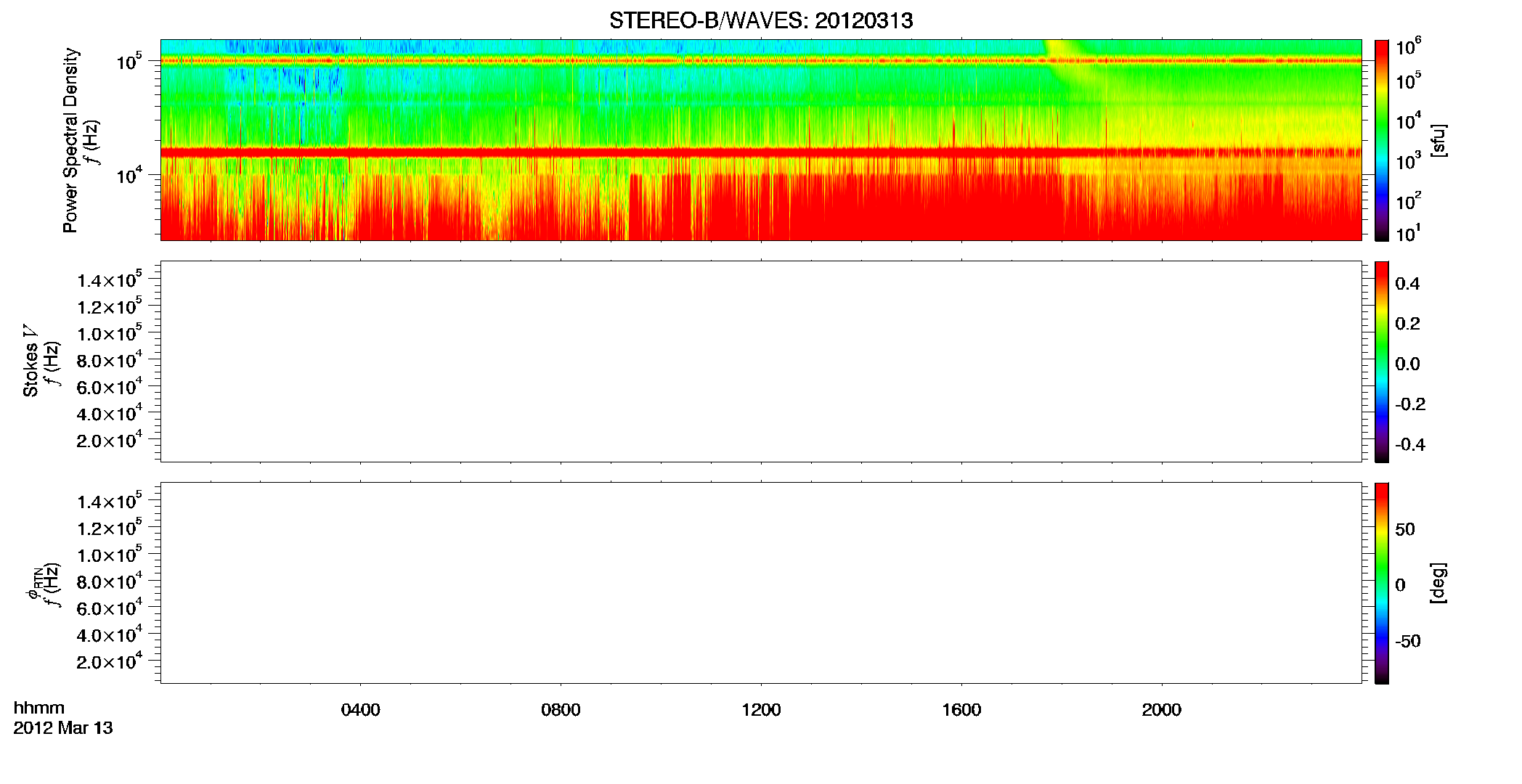1522x784 pixels.
Task: Click the -0.2 Stokes V colorbar tick label
Action: point(1410,404)
